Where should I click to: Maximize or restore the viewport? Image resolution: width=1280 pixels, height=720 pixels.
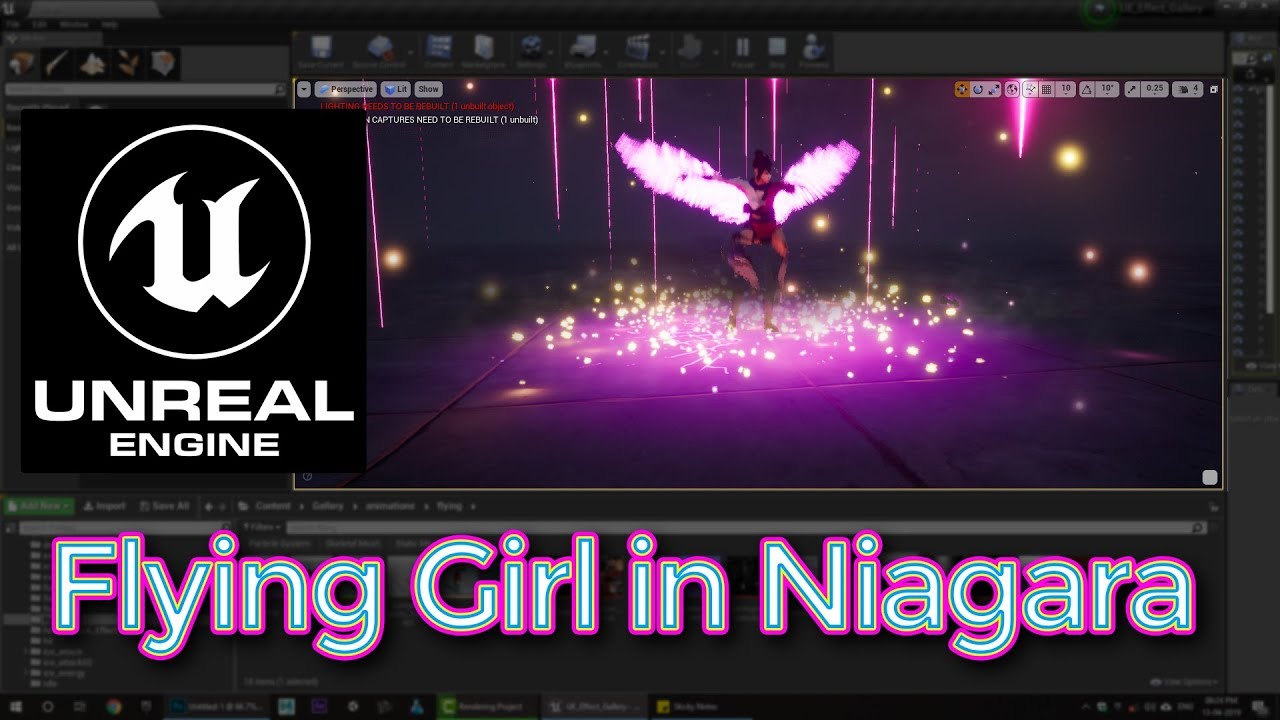tap(1214, 89)
